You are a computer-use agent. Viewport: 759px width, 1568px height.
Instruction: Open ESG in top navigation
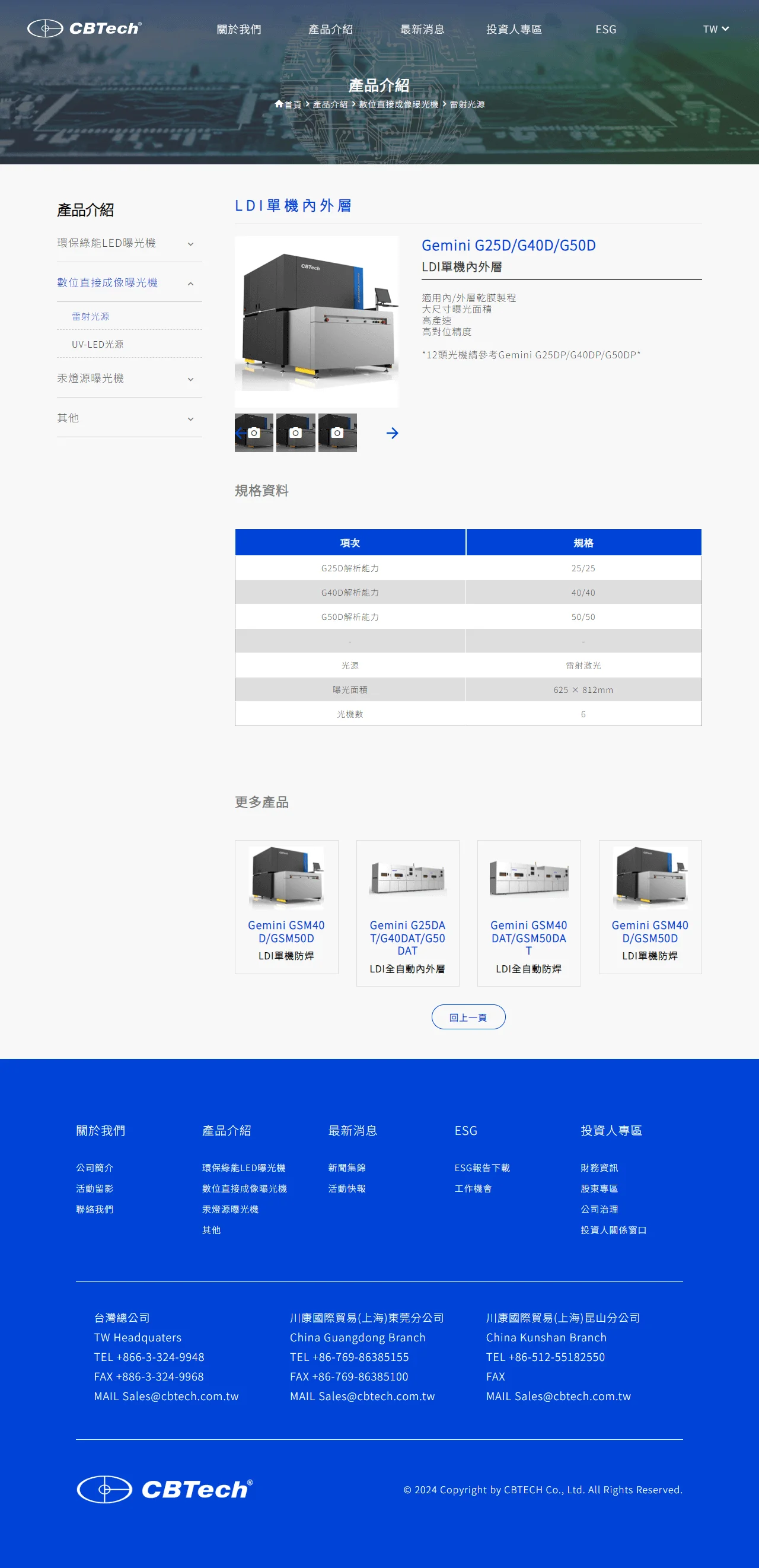[x=606, y=29]
